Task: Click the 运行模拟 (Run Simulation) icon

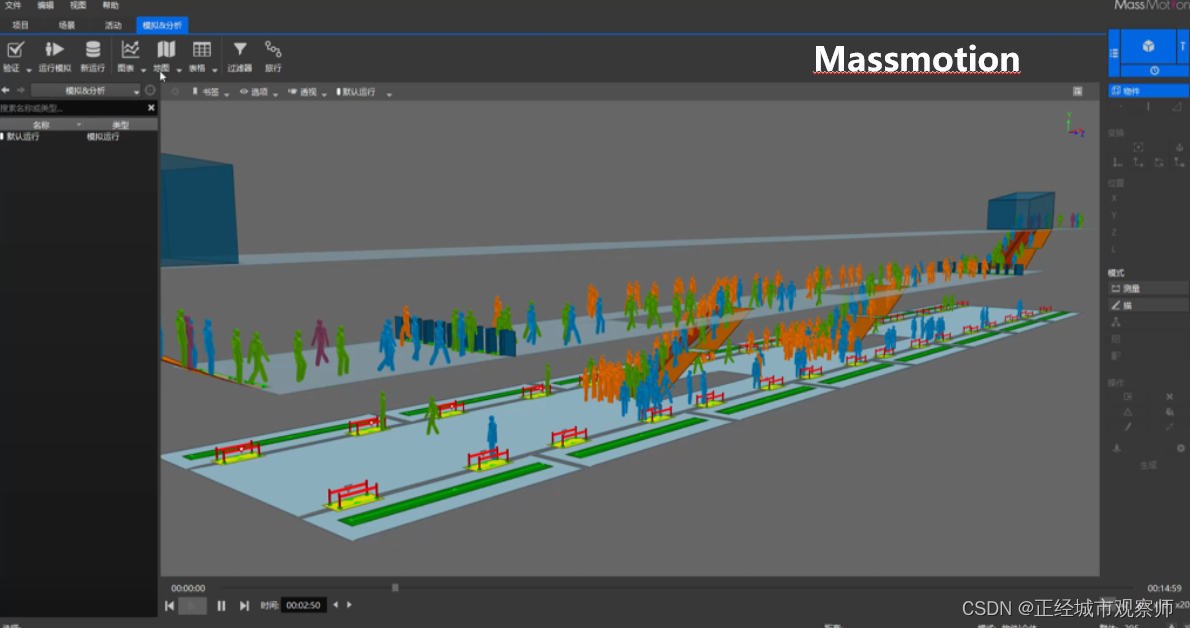Action: point(54,50)
